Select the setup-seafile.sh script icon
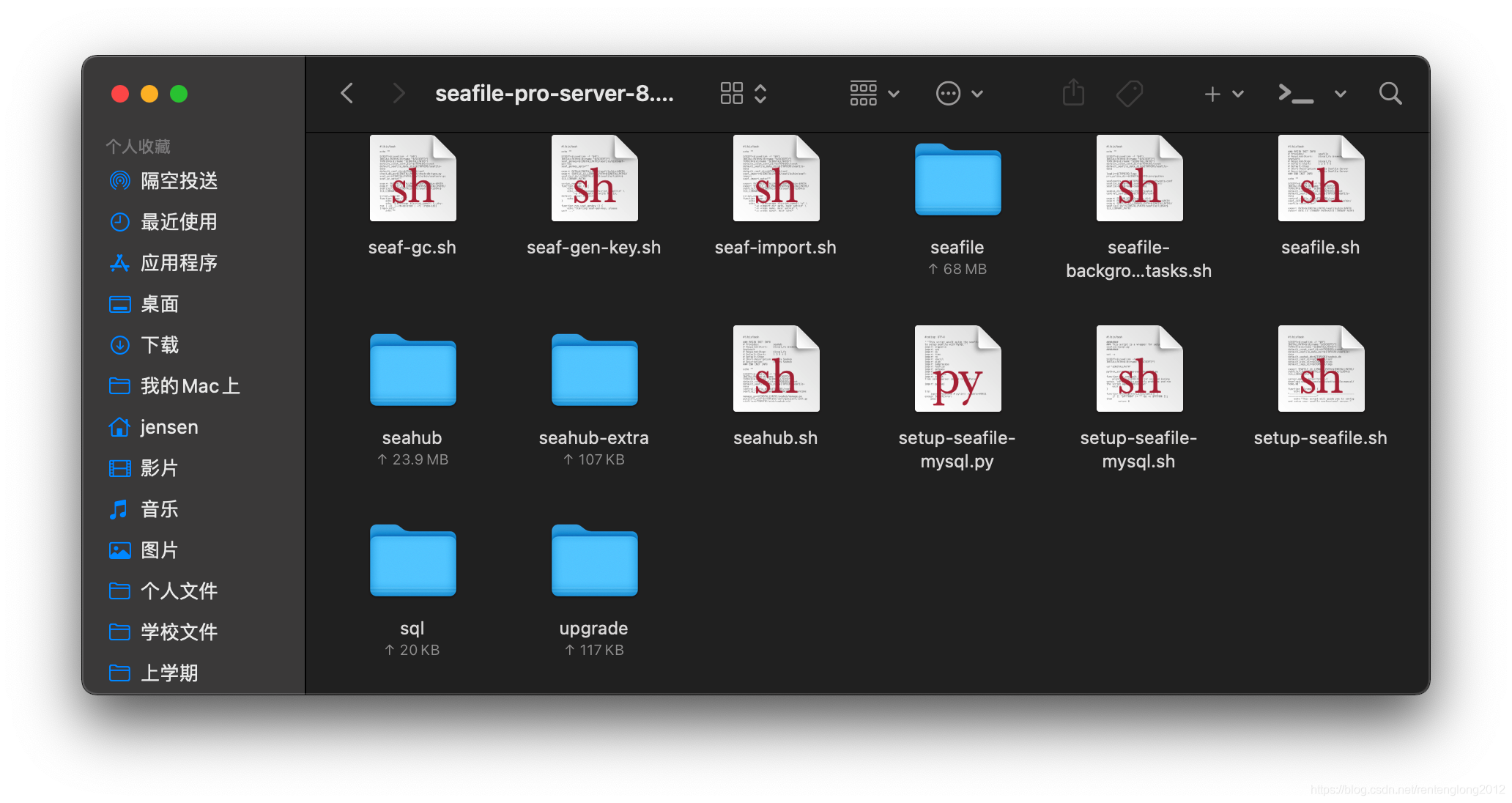The image size is (1512, 803). coord(1321,369)
